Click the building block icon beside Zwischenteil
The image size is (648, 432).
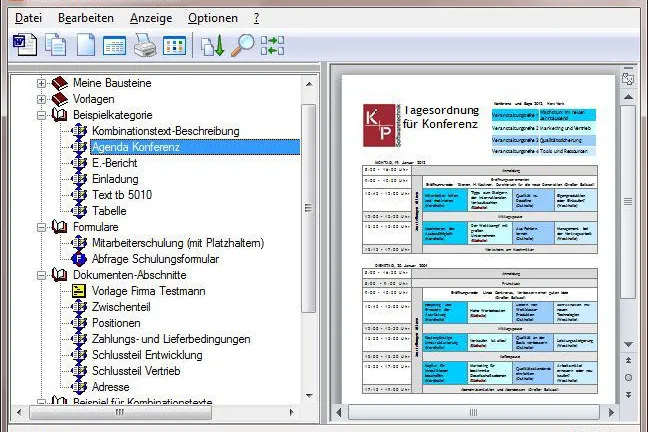point(79,307)
